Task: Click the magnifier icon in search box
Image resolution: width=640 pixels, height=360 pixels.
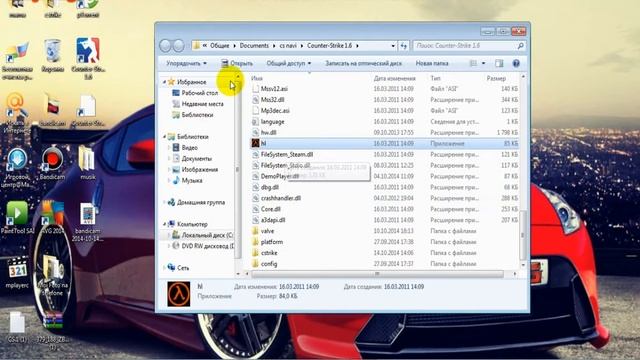Action: (520, 46)
